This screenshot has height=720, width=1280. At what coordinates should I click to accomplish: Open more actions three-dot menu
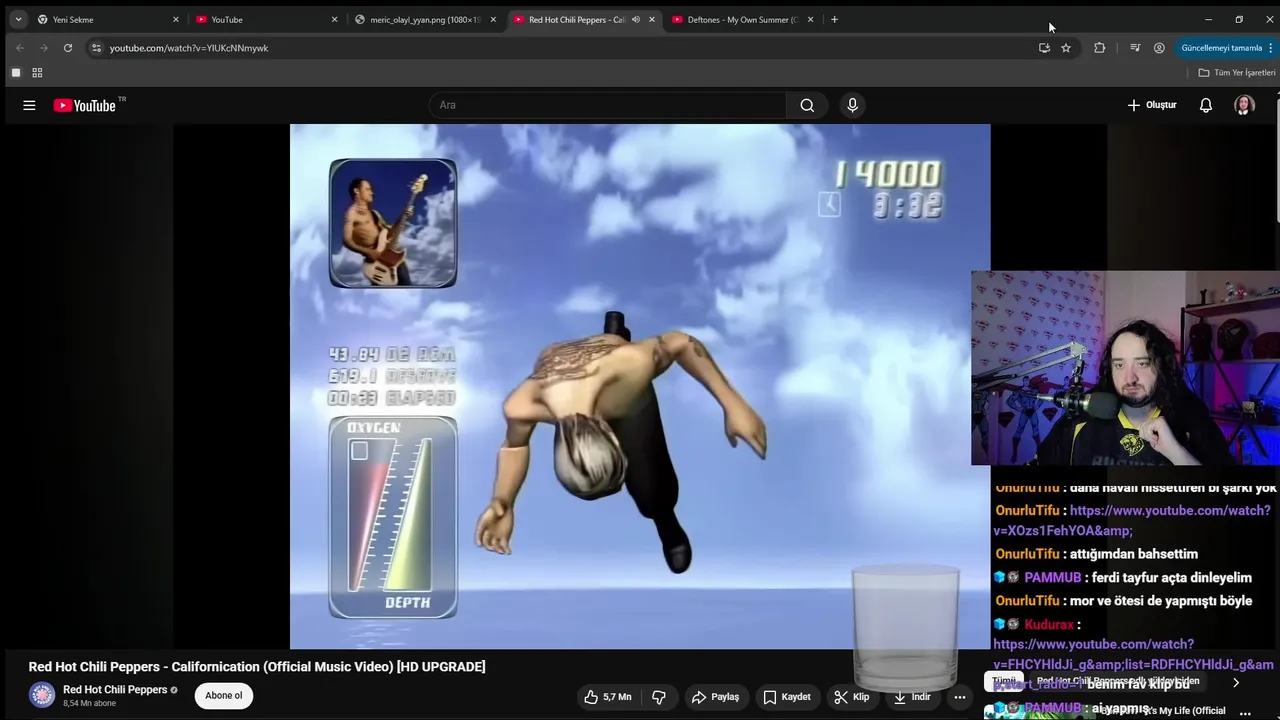click(x=960, y=697)
